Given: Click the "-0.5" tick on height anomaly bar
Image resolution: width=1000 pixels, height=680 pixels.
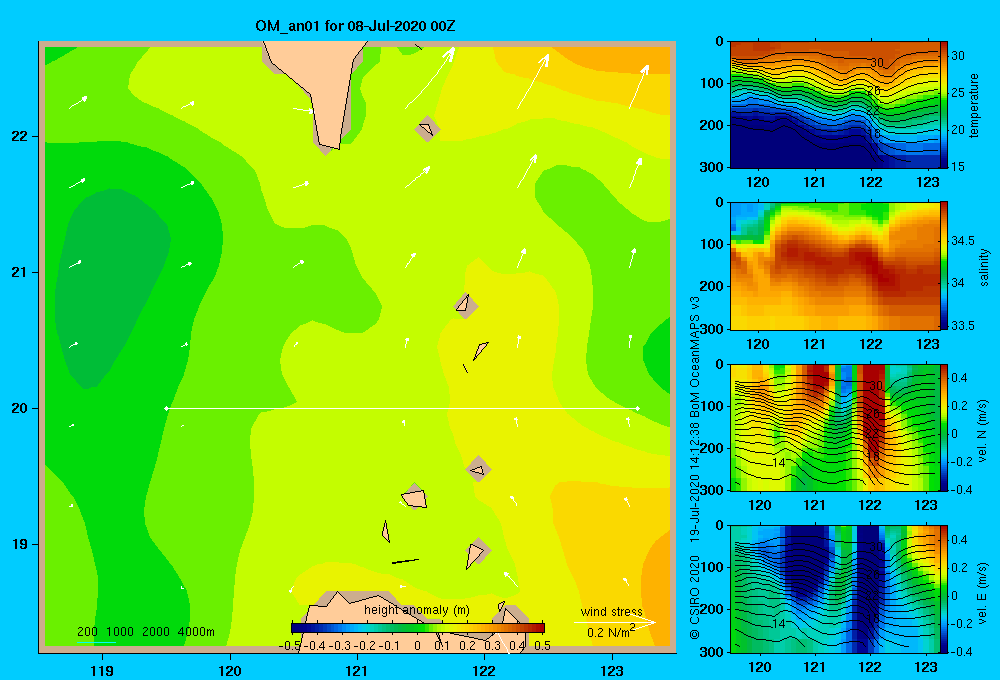Looking at the screenshot, I should (x=290, y=646).
